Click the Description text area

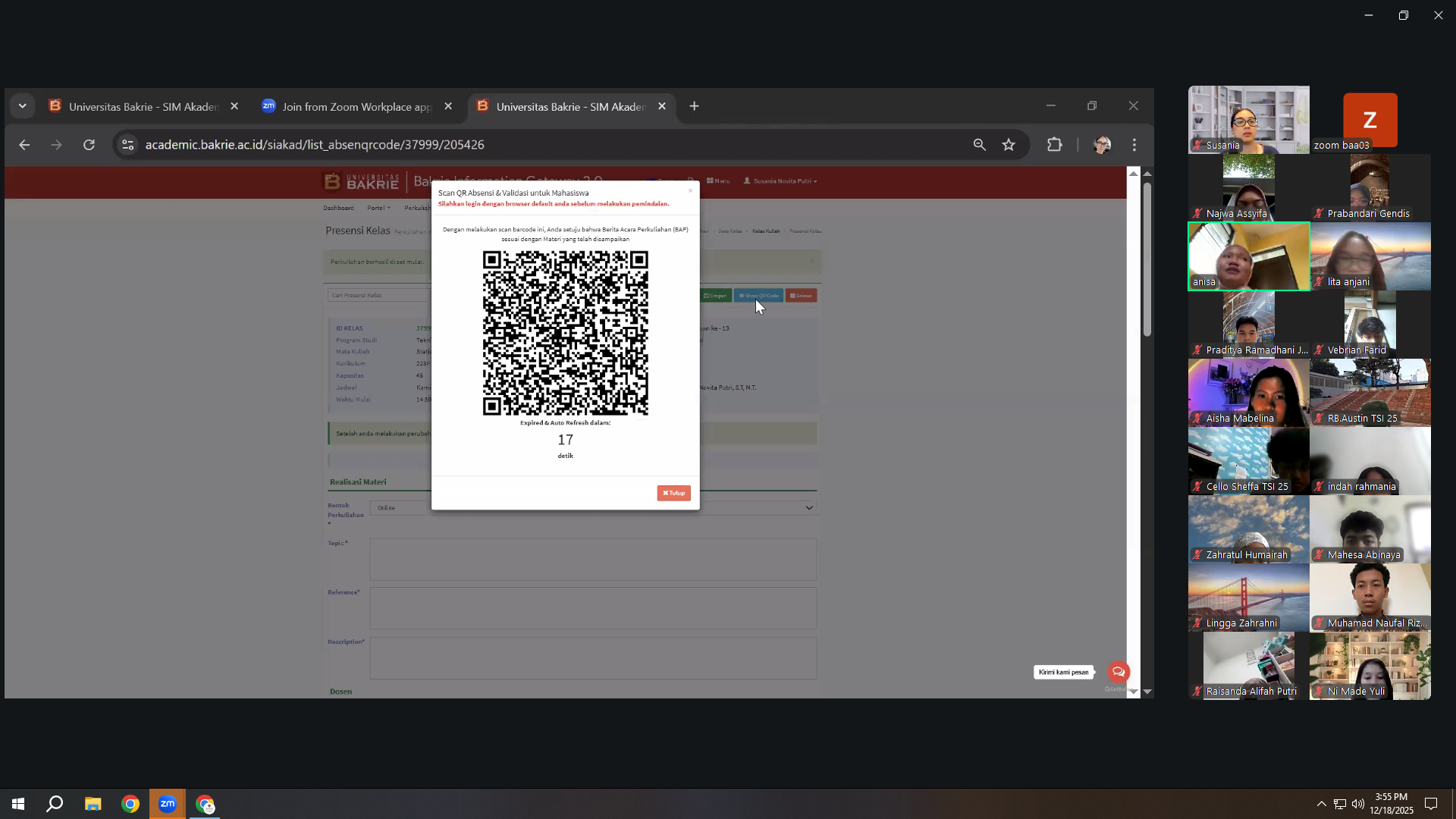coord(593,657)
